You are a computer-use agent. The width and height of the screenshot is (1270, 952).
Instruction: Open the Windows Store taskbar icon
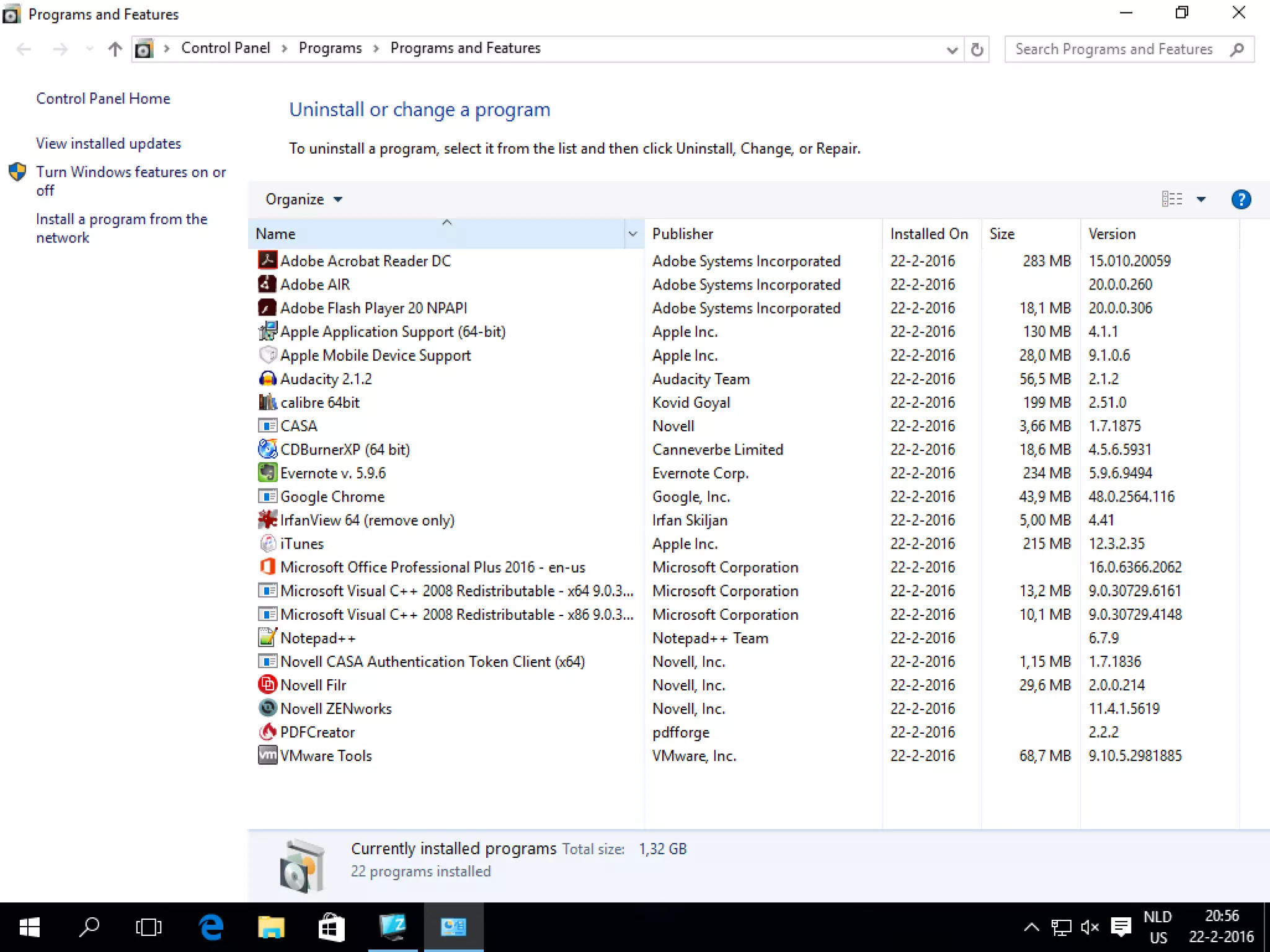(x=331, y=927)
